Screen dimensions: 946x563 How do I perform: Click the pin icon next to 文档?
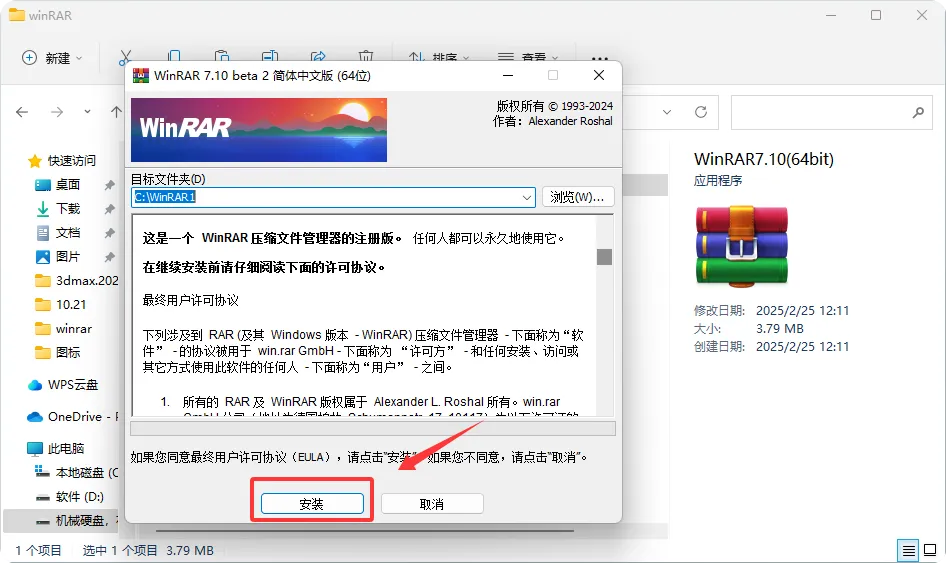tap(109, 233)
